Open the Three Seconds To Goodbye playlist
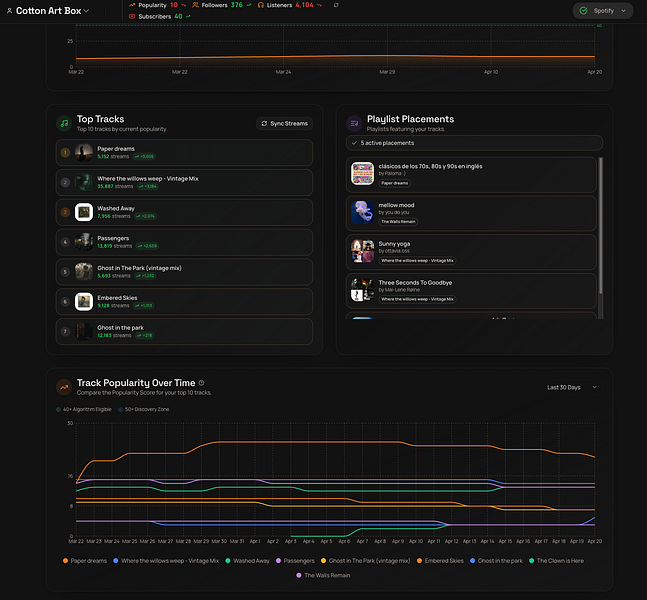The width and height of the screenshot is (647, 600). (x=471, y=291)
